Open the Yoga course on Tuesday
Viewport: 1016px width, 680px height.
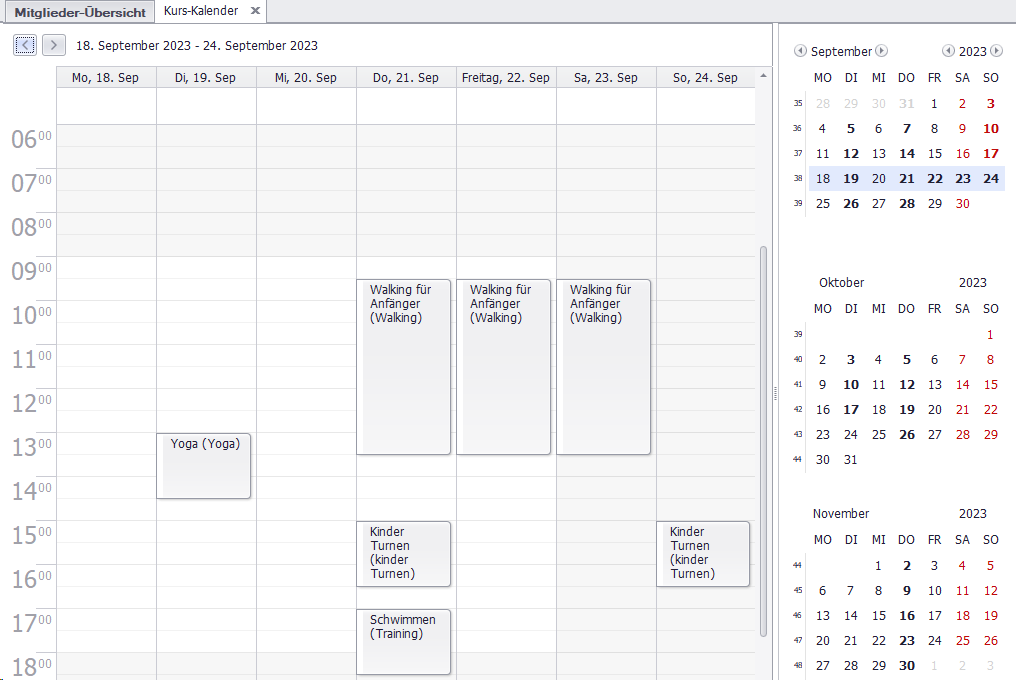pyautogui.click(x=205, y=465)
